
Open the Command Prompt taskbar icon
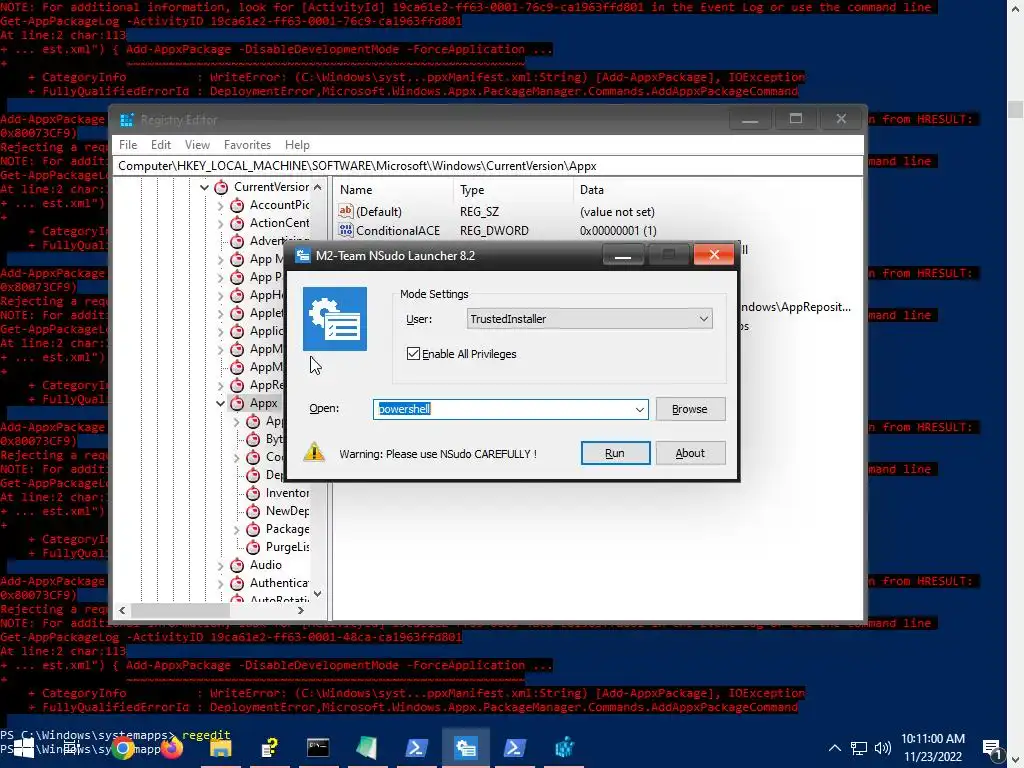click(318, 748)
